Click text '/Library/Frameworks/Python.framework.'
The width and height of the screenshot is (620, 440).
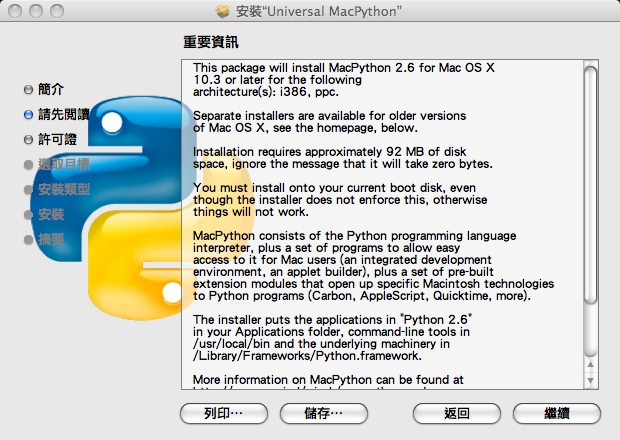pyautogui.click(x=307, y=356)
